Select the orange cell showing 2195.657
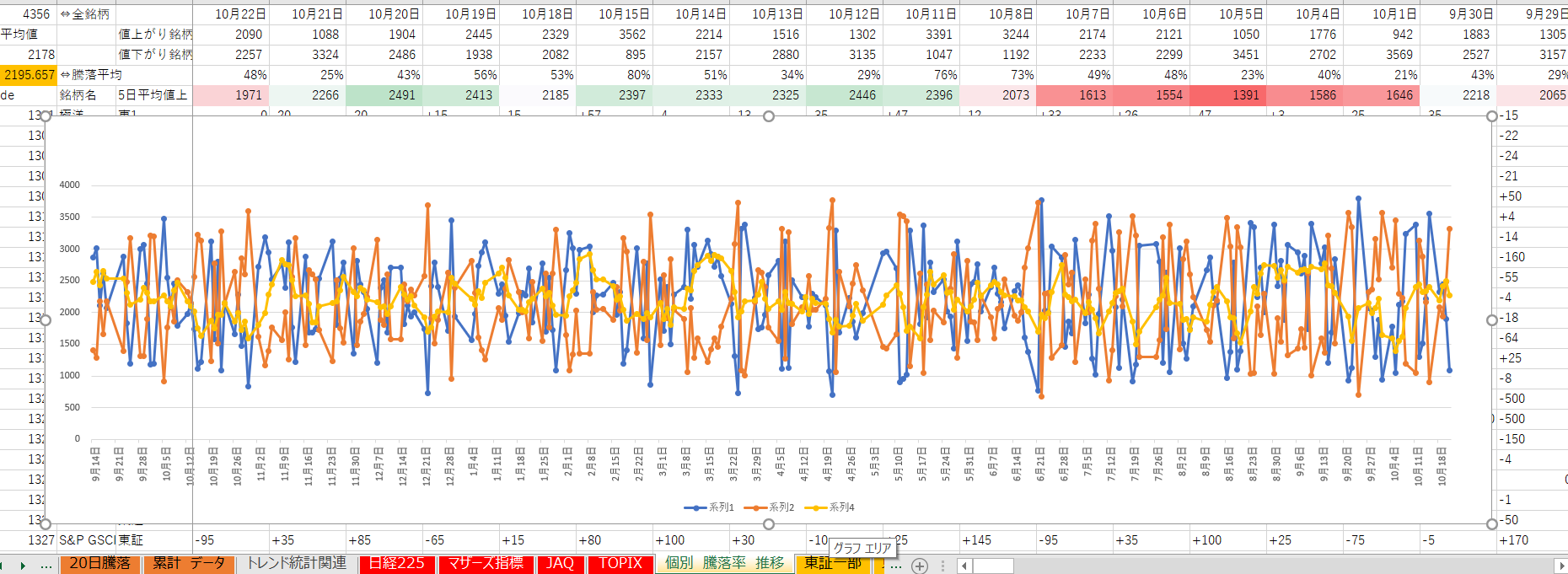 pyautogui.click(x=28, y=75)
